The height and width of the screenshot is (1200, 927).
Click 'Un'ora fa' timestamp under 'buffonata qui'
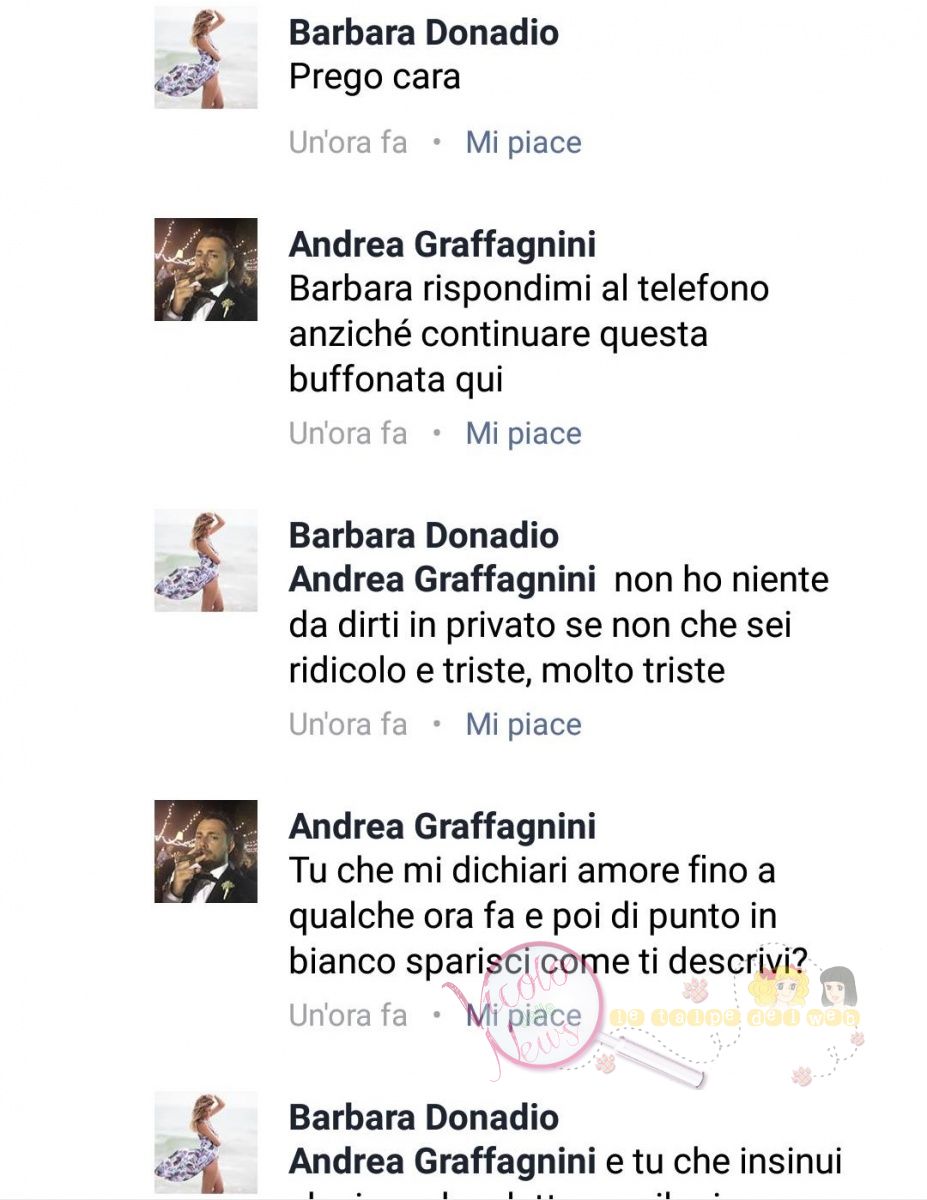coord(348,434)
